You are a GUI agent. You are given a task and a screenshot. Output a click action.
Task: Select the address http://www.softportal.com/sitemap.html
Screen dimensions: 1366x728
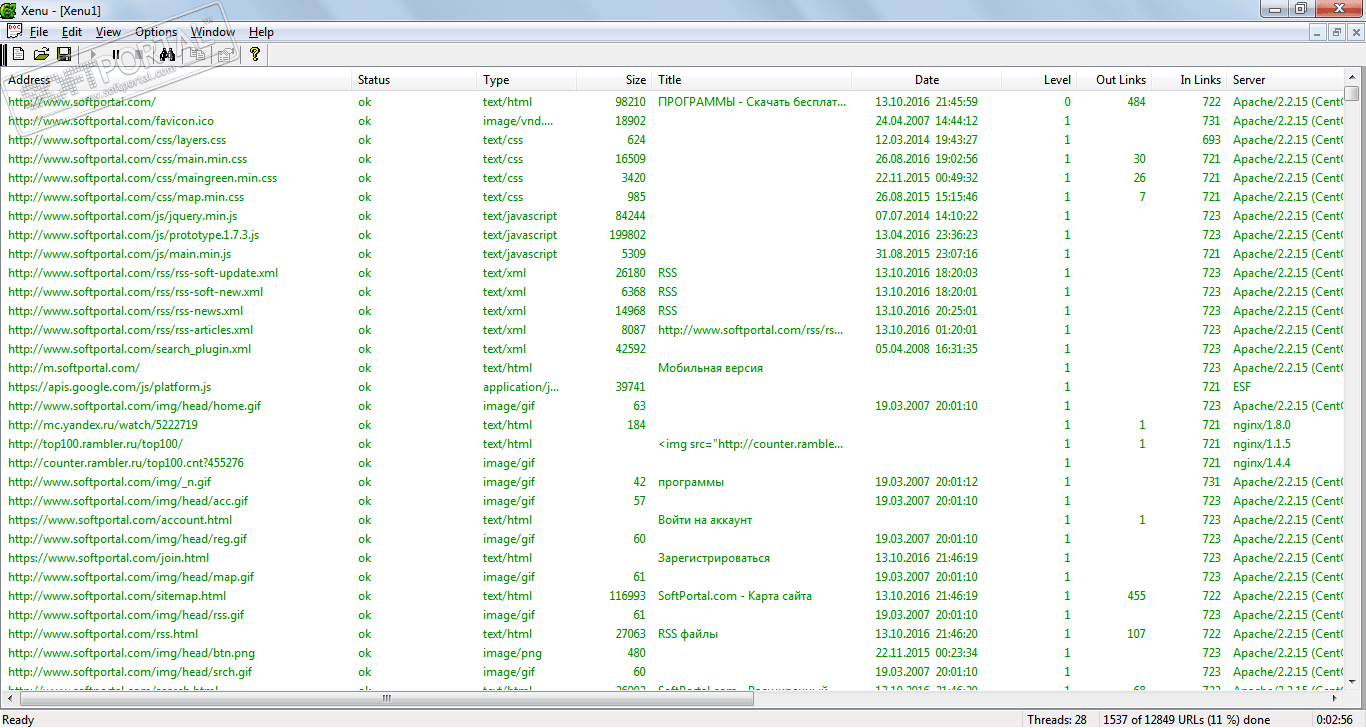(x=117, y=596)
